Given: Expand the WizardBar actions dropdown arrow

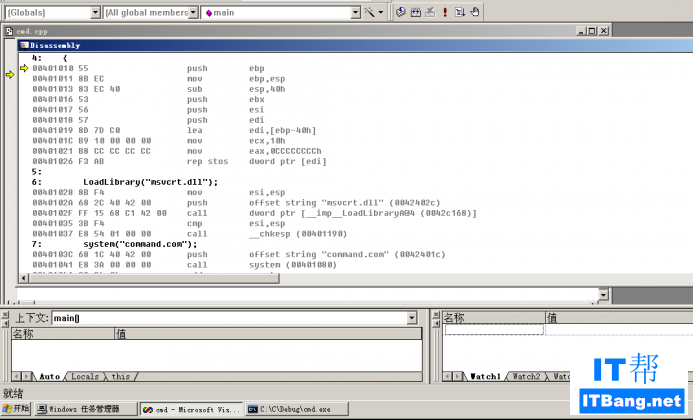Looking at the screenshot, I should point(381,12).
